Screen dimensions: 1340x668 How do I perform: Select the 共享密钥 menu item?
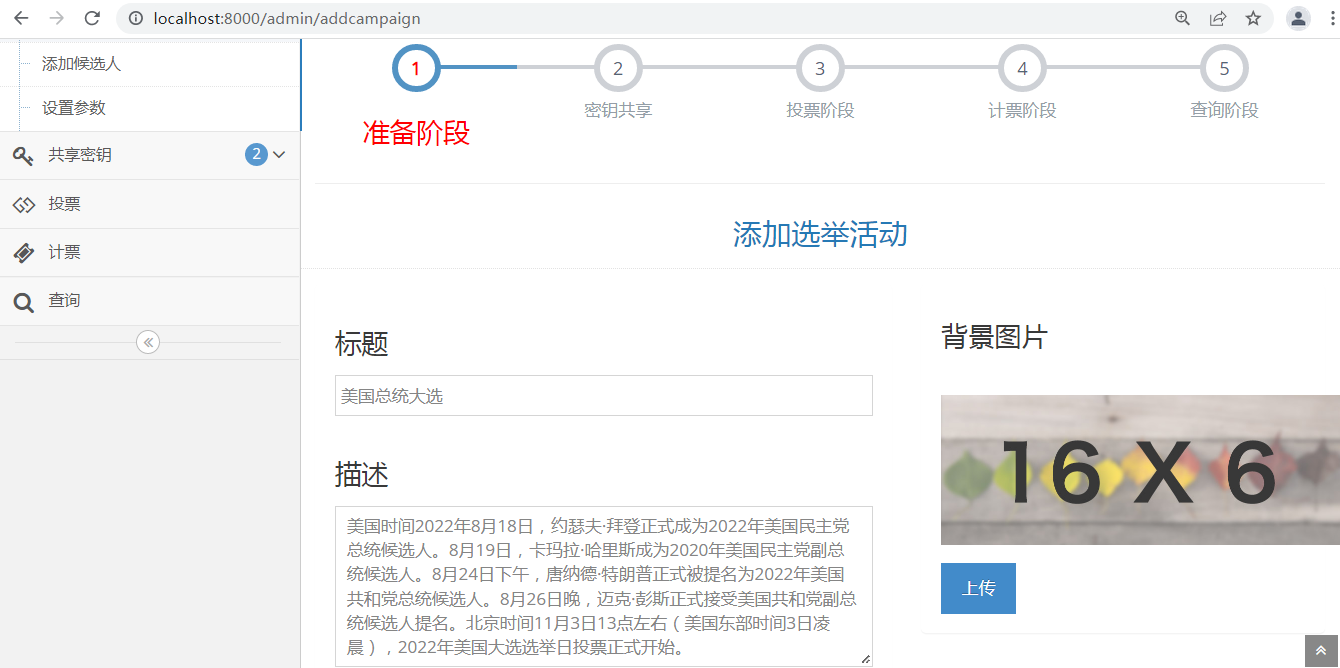[150, 155]
